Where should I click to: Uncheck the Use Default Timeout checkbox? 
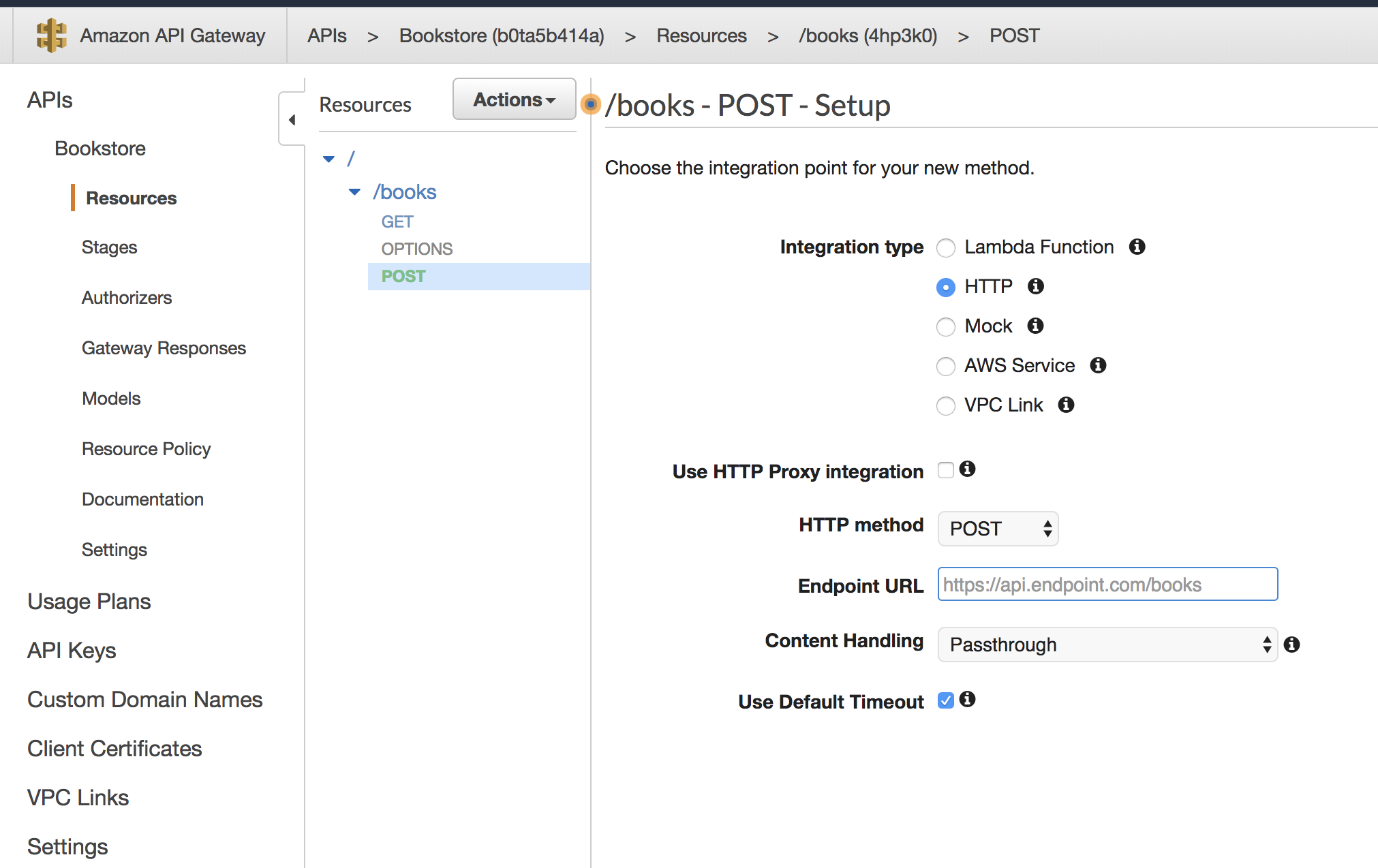945,700
